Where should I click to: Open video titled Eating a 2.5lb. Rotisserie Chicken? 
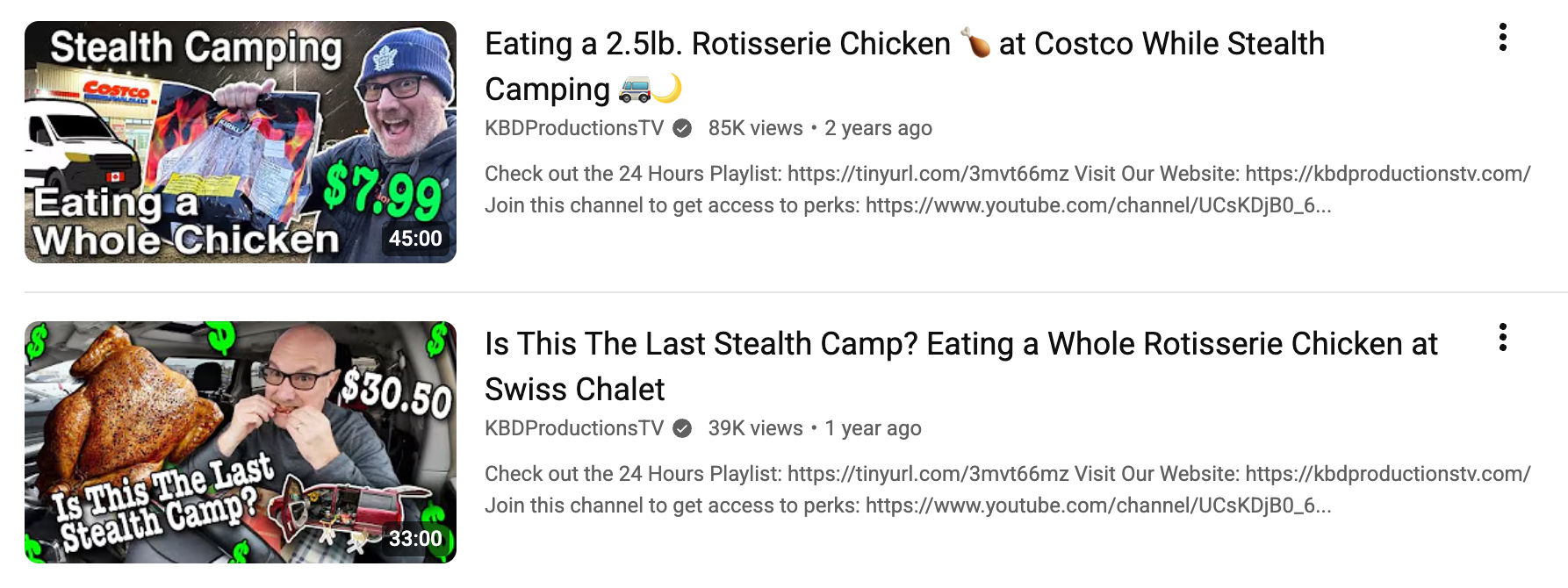904,44
